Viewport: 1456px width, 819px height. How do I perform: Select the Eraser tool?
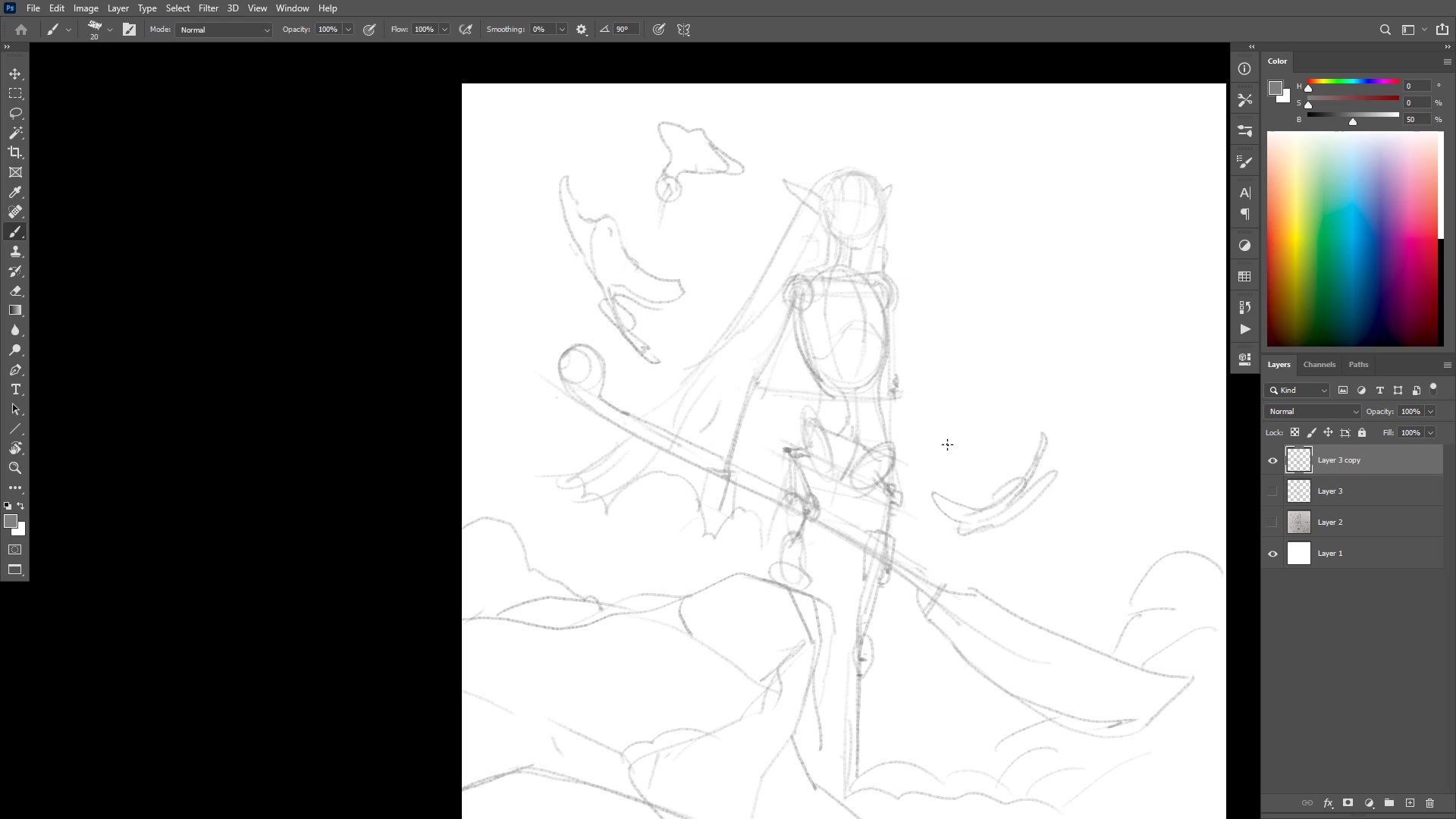pyautogui.click(x=15, y=290)
